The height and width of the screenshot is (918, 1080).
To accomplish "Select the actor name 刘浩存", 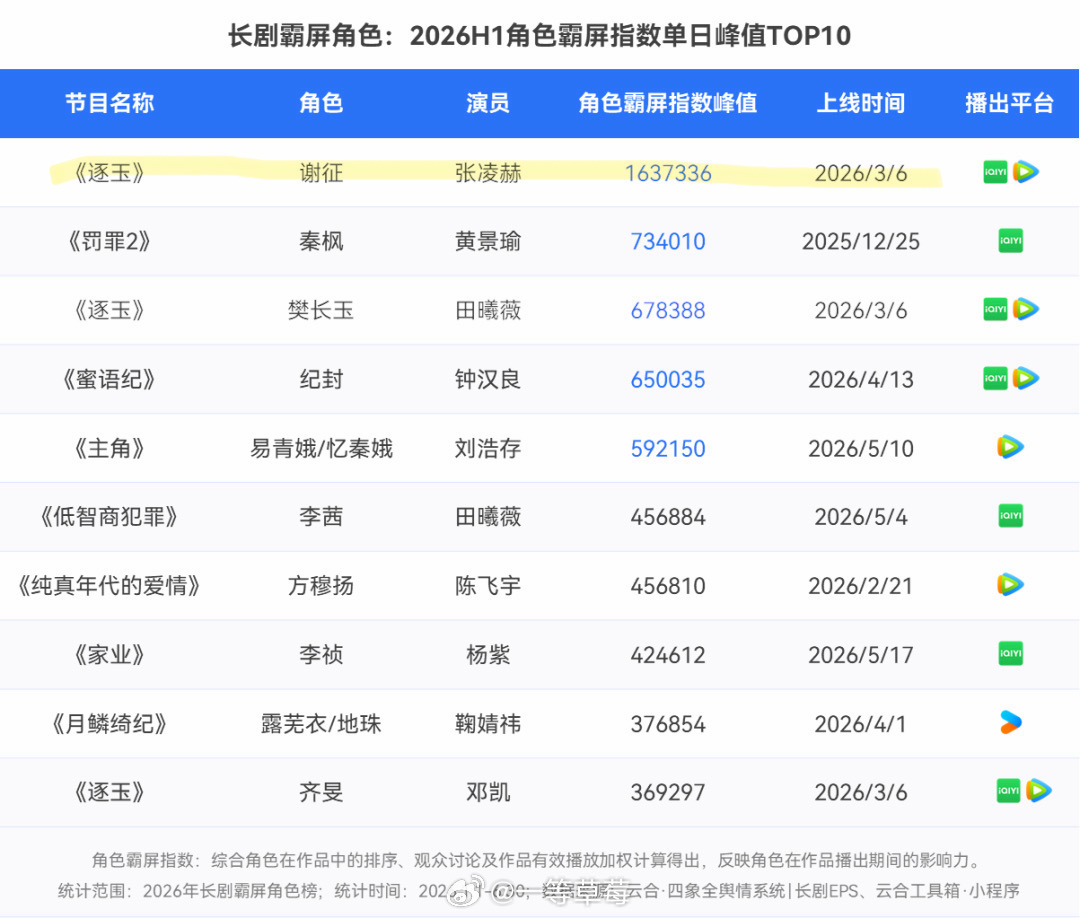I will coord(488,448).
